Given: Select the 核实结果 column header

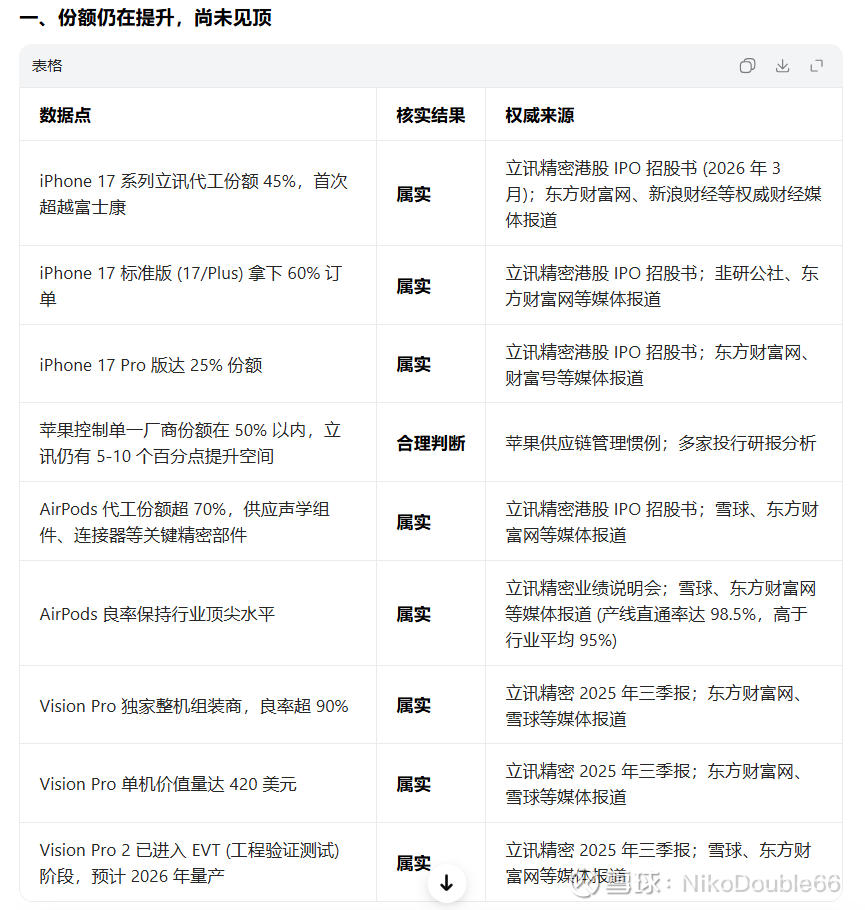Looking at the screenshot, I should pos(431,115).
